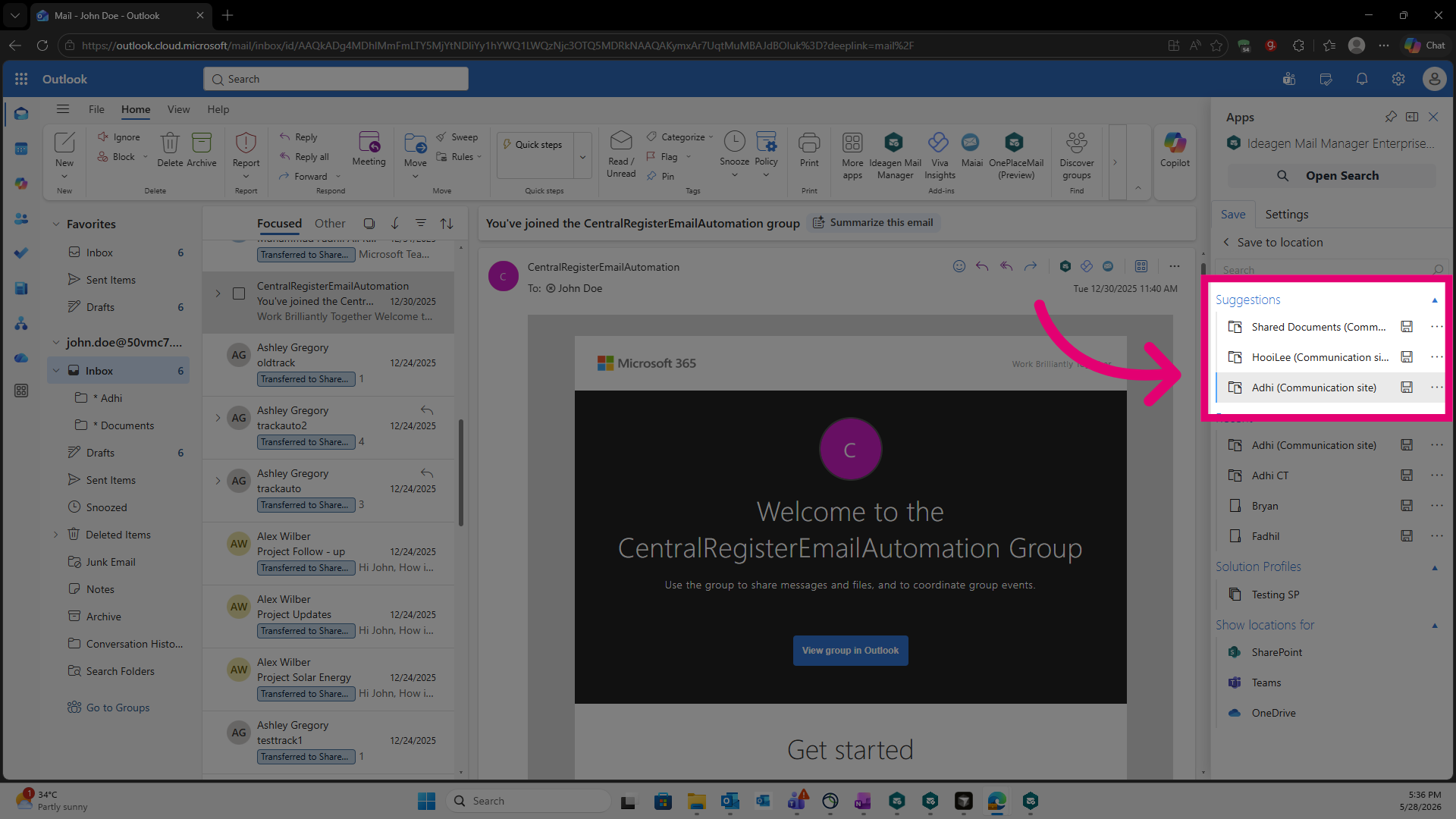
Task: Click save icon for Shared Documents suggestion
Action: [x=1407, y=327]
